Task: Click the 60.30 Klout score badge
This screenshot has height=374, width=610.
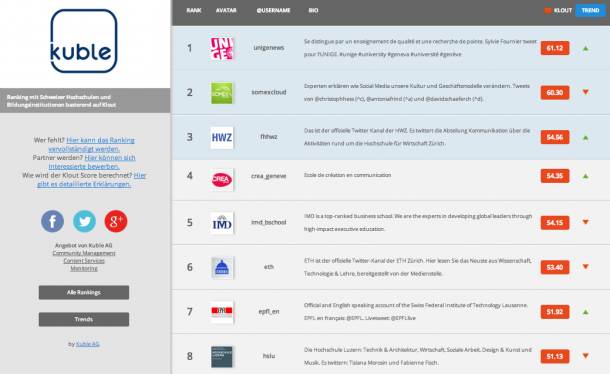Action: [555, 93]
